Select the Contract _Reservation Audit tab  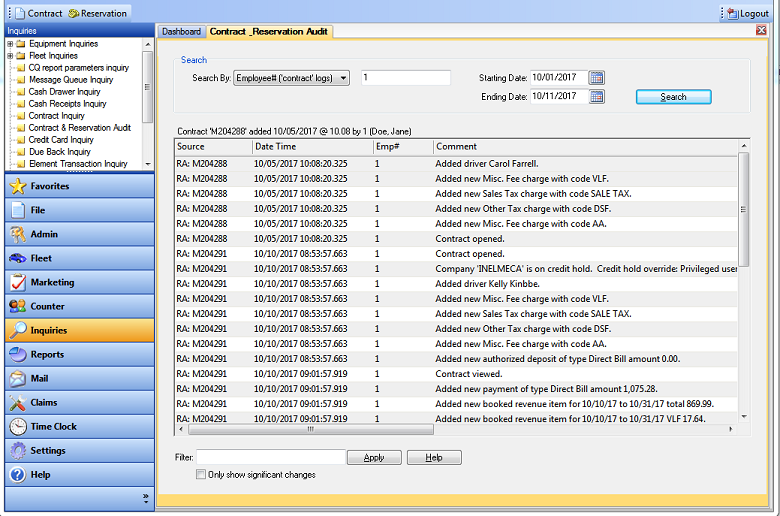point(269,31)
